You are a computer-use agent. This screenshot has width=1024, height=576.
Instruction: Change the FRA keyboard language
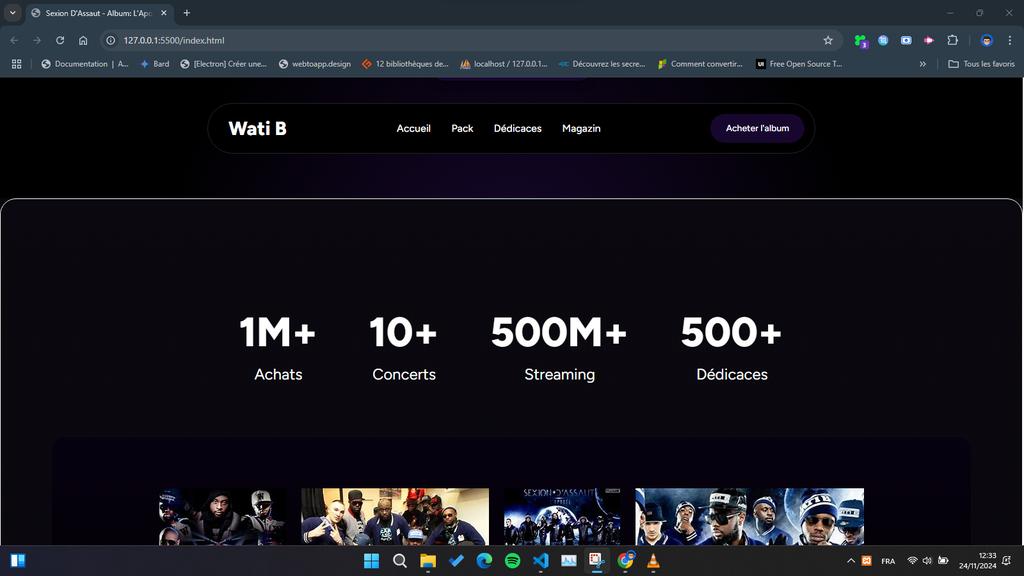pyautogui.click(x=888, y=561)
